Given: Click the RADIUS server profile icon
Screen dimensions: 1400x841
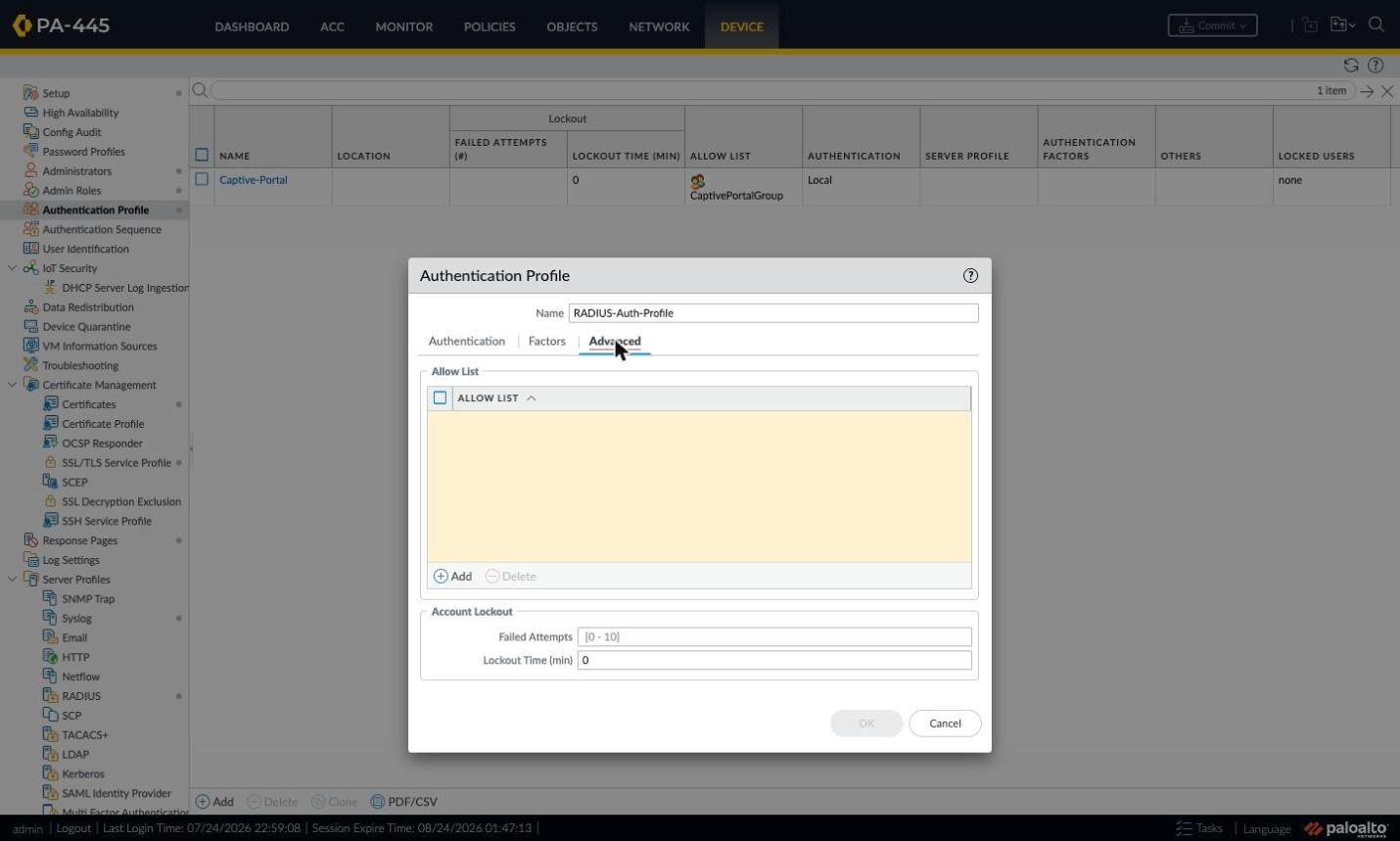Looking at the screenshot, I should [x=50, y=696].
